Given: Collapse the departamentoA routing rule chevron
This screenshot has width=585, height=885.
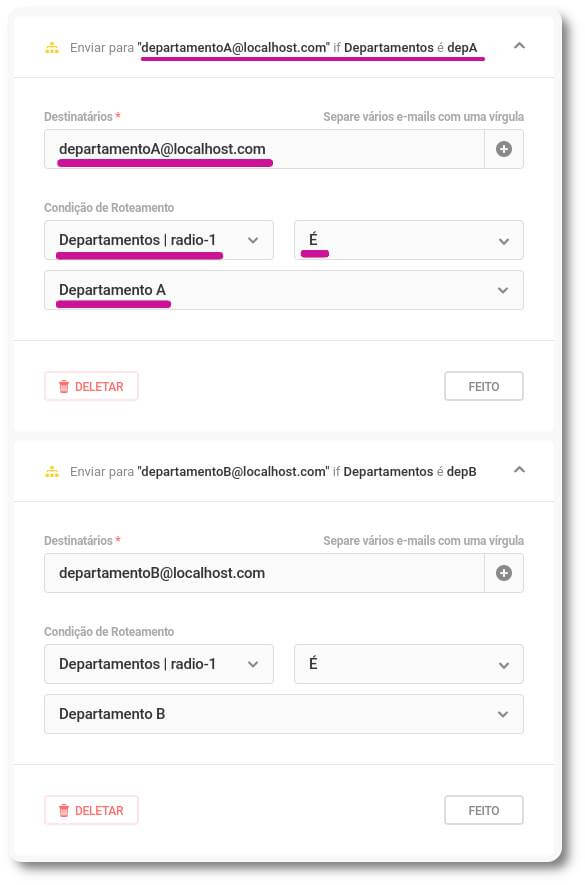Looking at the screenshot, I should [519, 46].
